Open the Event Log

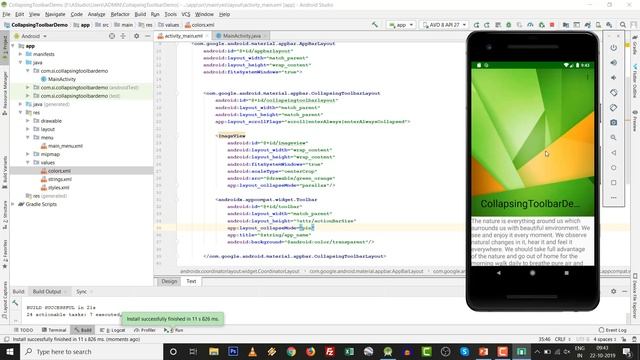point(613,330)
